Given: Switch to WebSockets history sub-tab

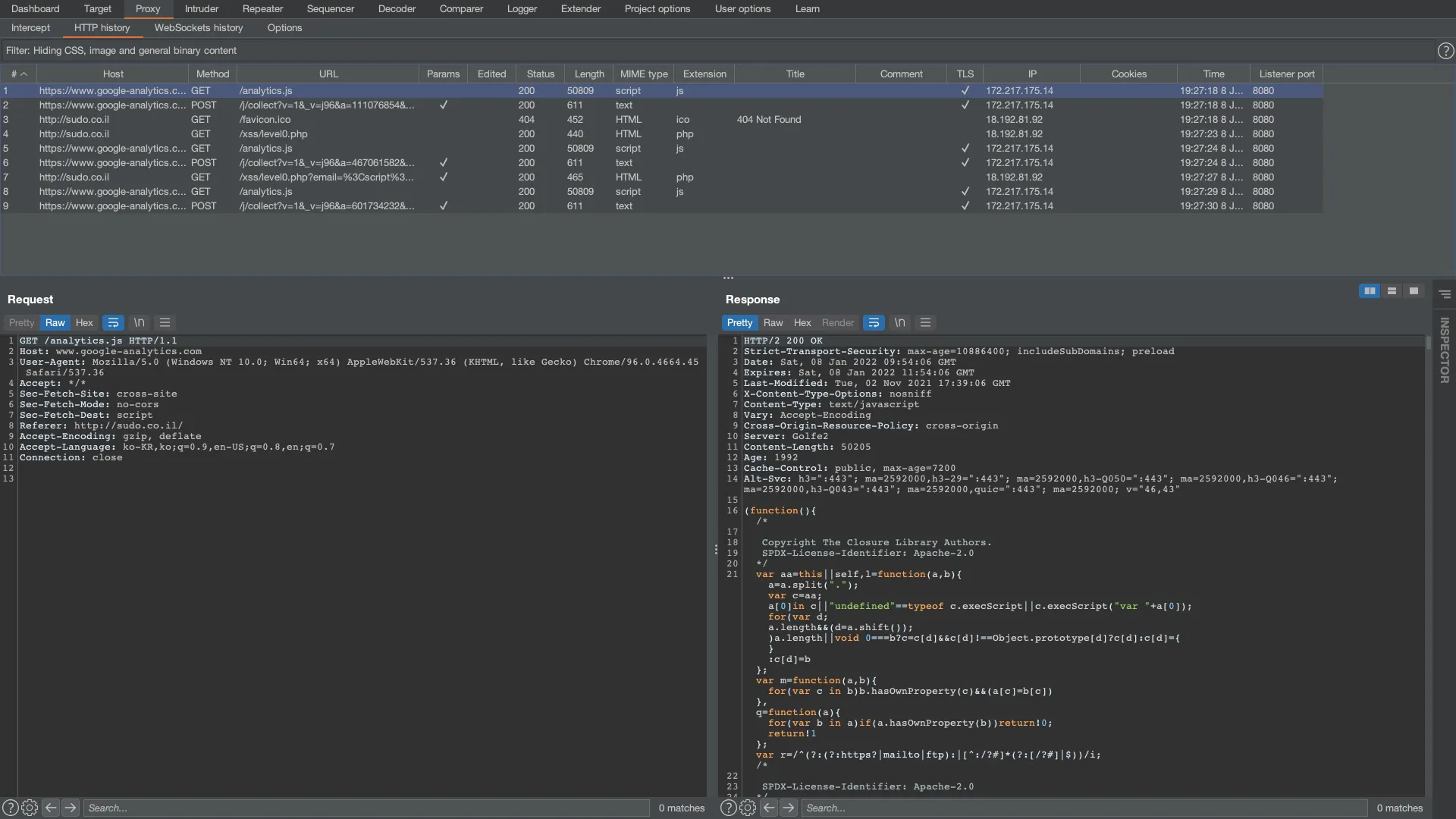Looking at the screenshot, I should tap(199, 28).
